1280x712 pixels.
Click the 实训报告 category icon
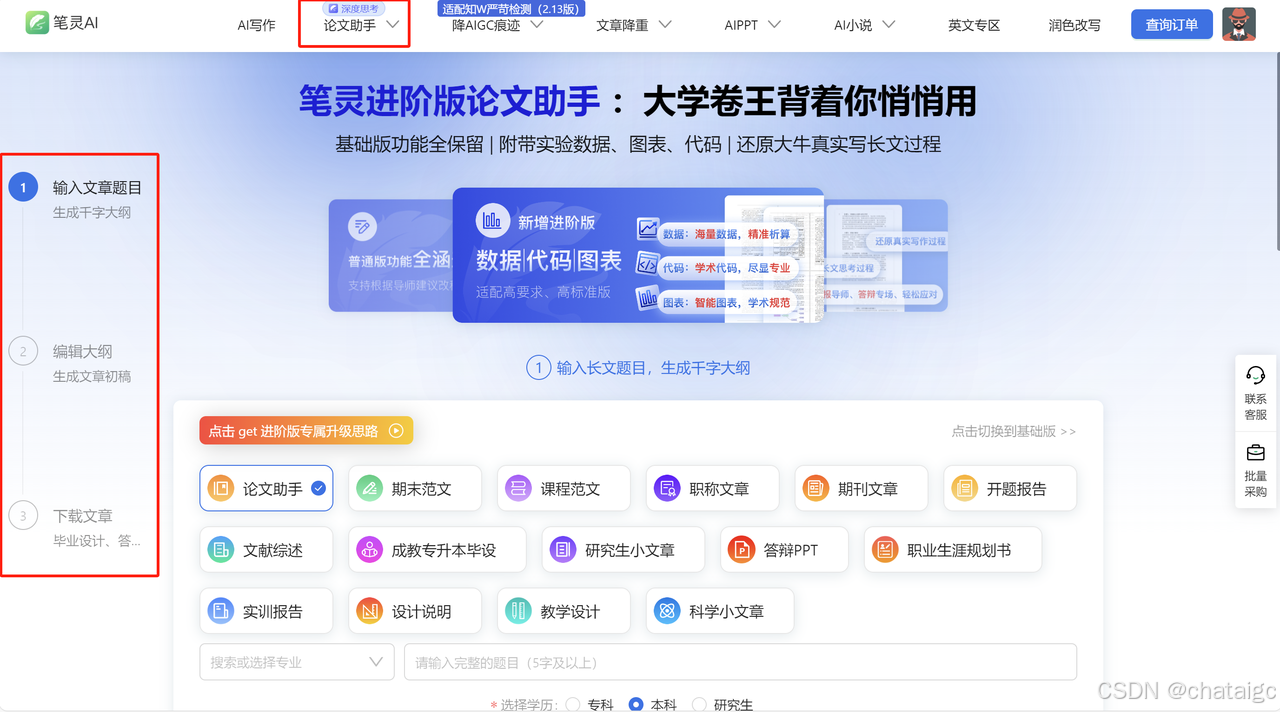click(x=220, y=611)
